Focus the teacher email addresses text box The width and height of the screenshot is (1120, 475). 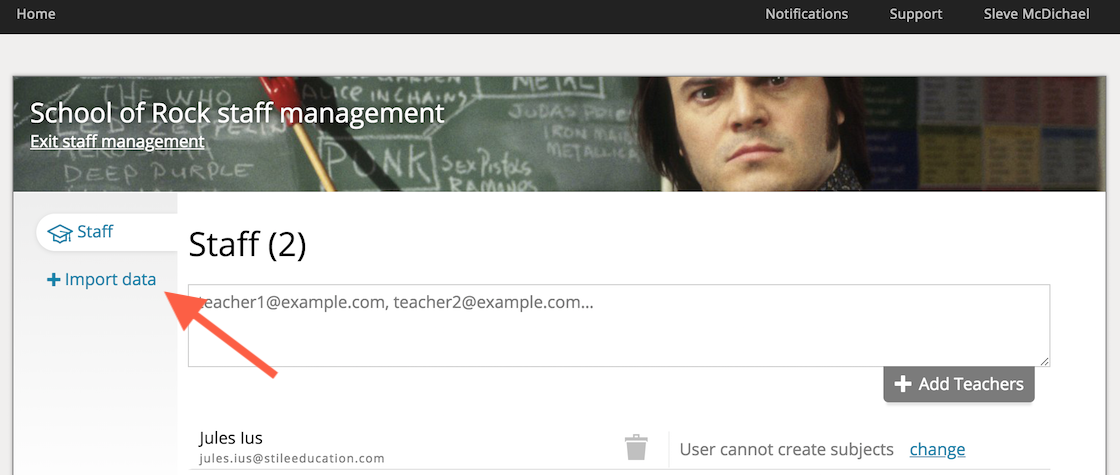(619, 326)
